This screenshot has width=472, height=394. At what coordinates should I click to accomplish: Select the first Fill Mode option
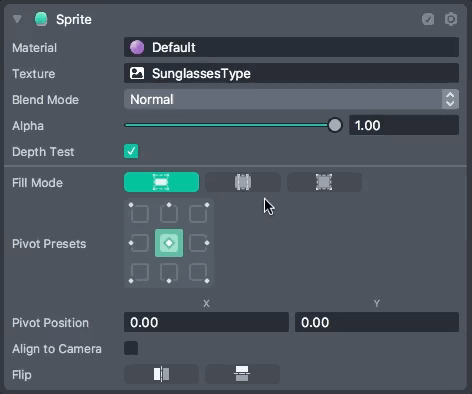(161, 182)
